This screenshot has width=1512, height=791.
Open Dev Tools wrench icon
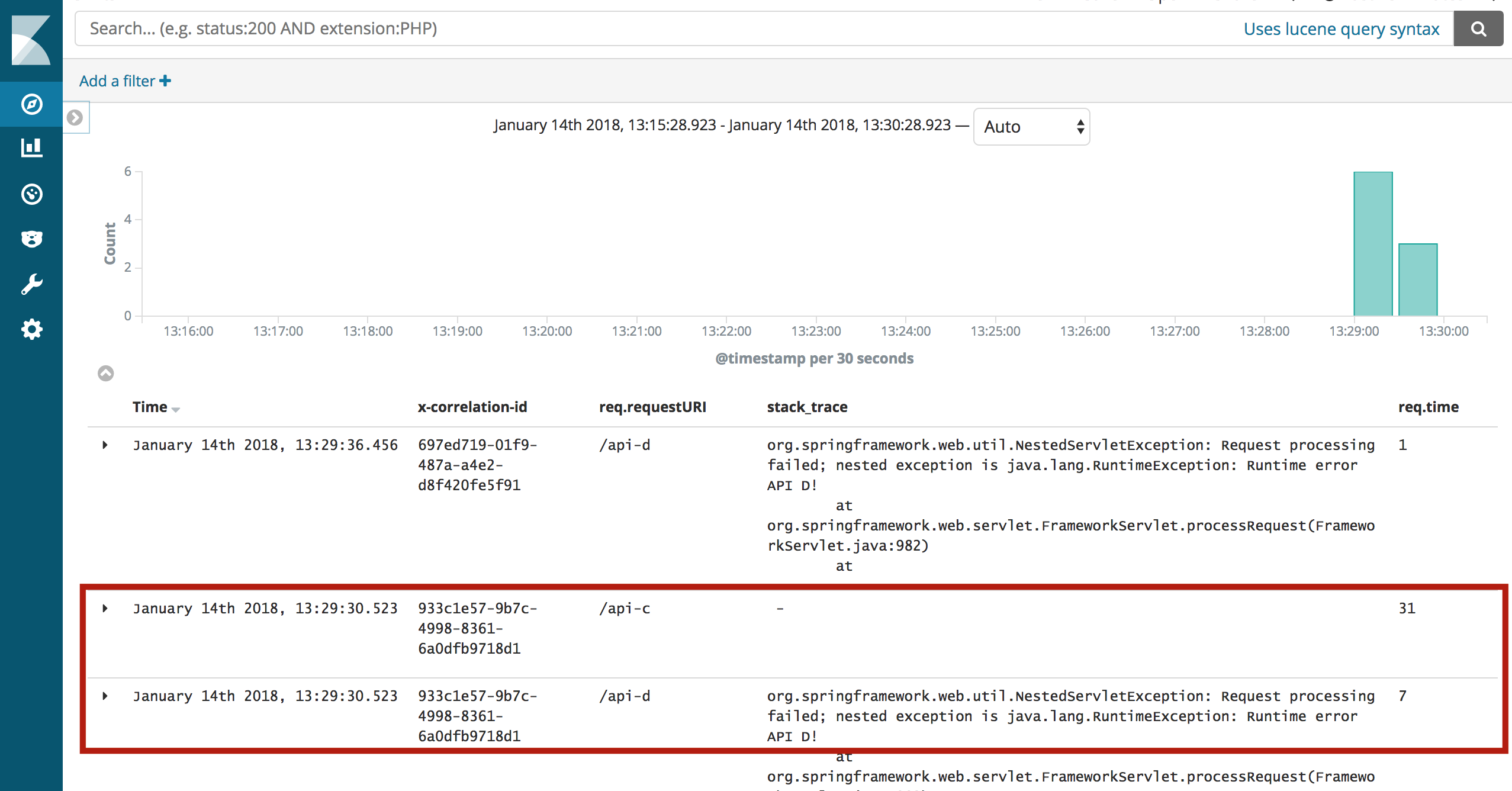pyautogui.click(x=31, y=284)
